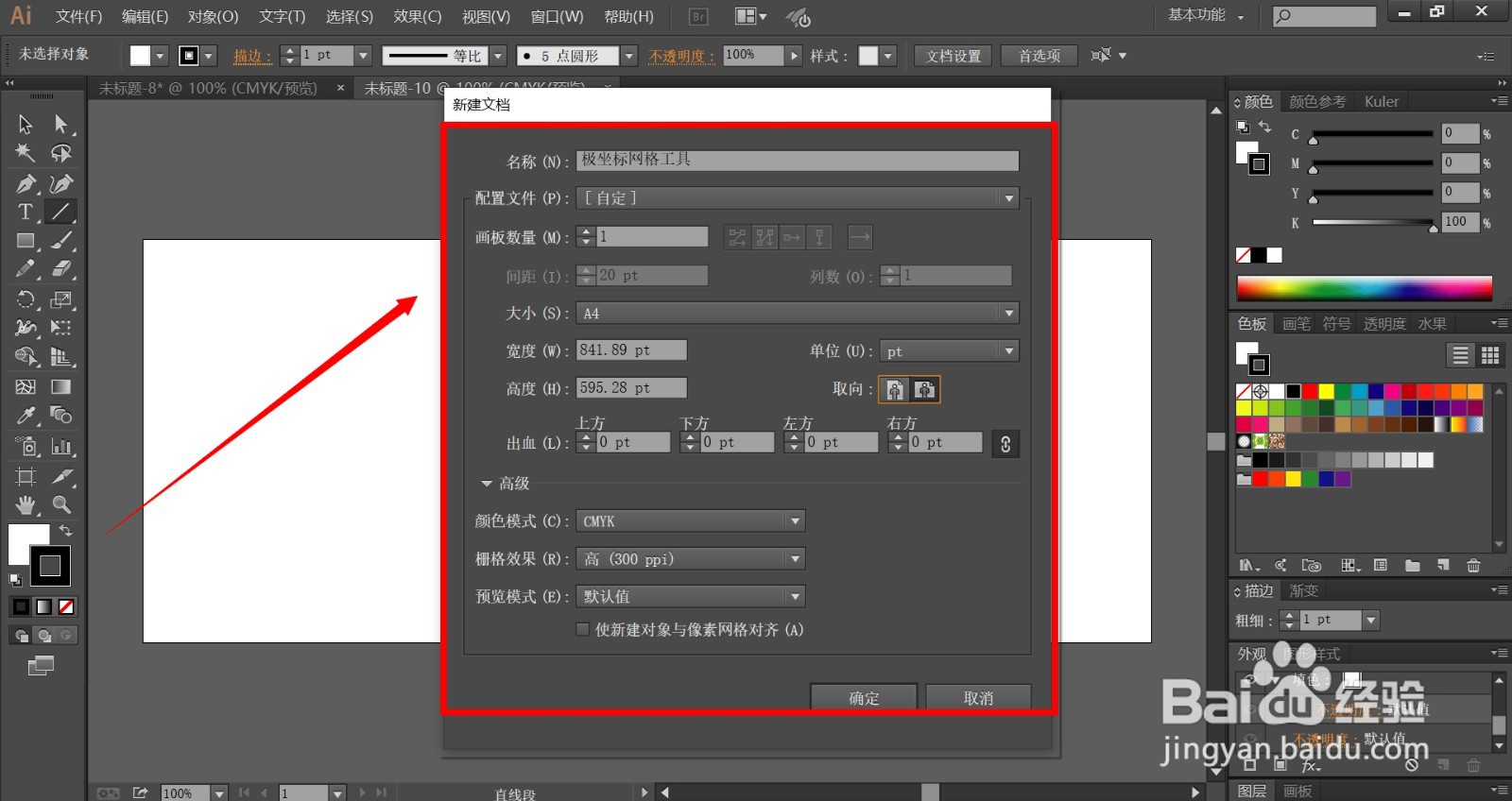Swap fill and stroke colors
This screenshot has width=1512, height=801.
point(65,531)
